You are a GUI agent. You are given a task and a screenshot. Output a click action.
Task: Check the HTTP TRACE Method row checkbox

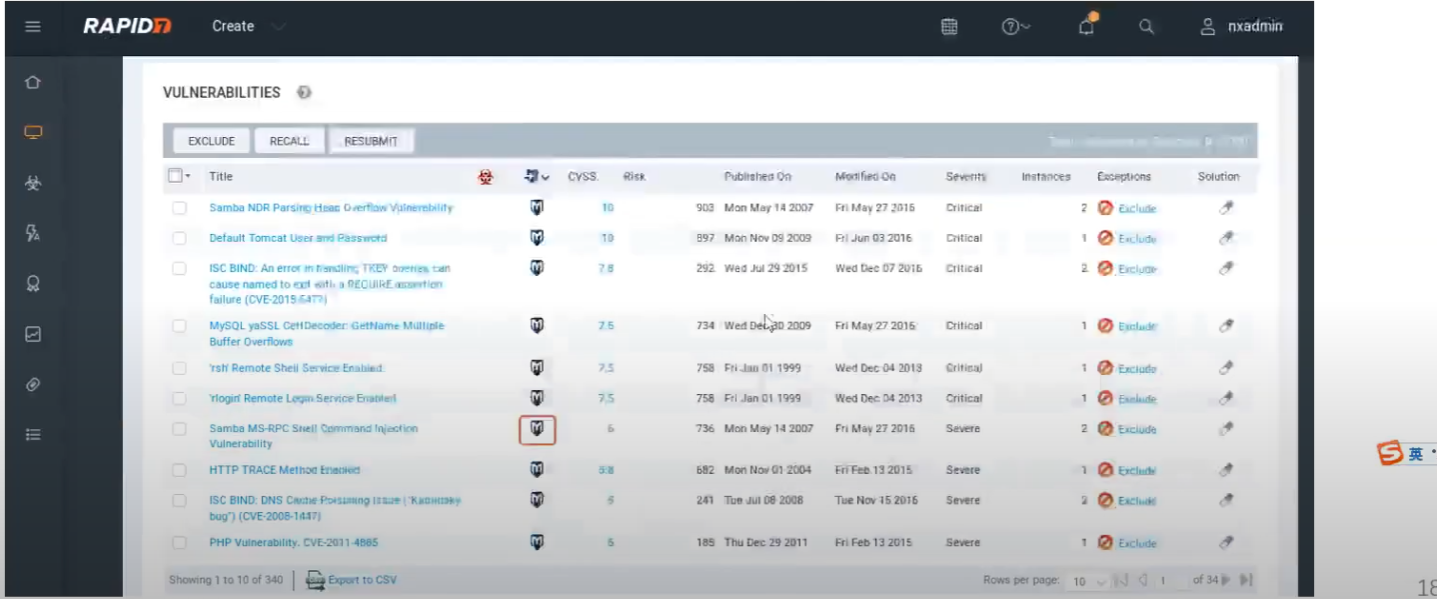(179, 470)
